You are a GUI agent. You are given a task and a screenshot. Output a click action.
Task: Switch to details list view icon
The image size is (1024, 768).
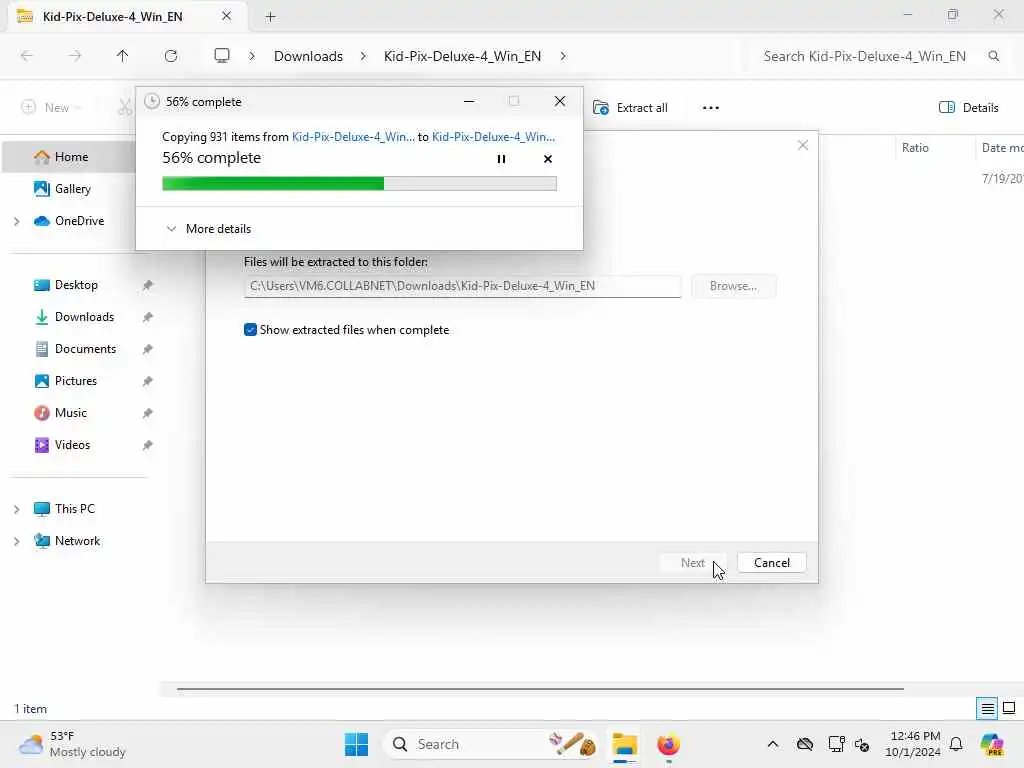coord(987,708)
